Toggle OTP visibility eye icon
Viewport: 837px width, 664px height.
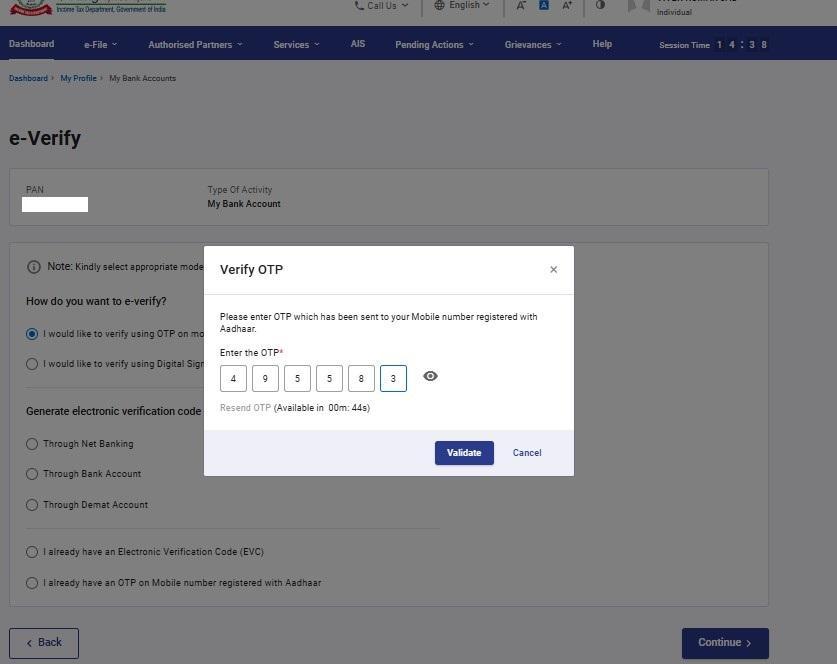(430, 377)
